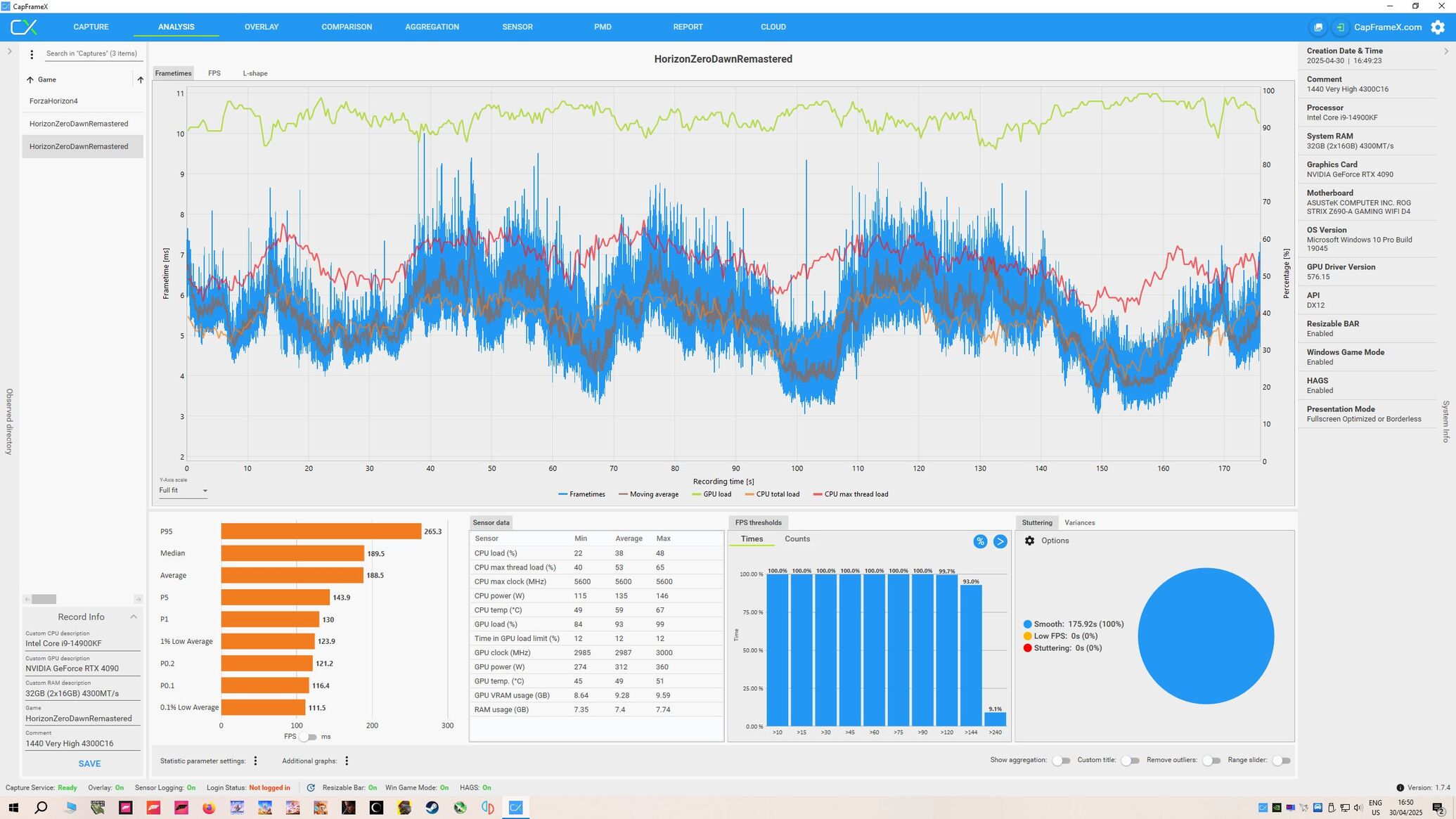1456x819 pixels.
Task: Enable Custom title toggle
Action: coord(1130,761)
